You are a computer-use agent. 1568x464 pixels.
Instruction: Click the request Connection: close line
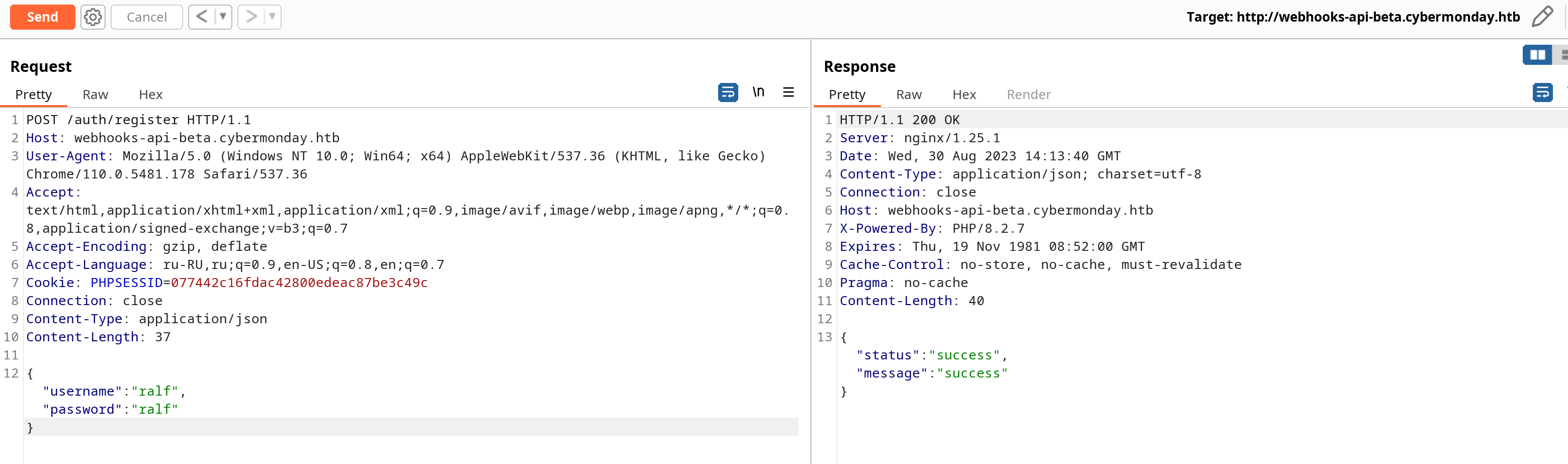[95, 301]
